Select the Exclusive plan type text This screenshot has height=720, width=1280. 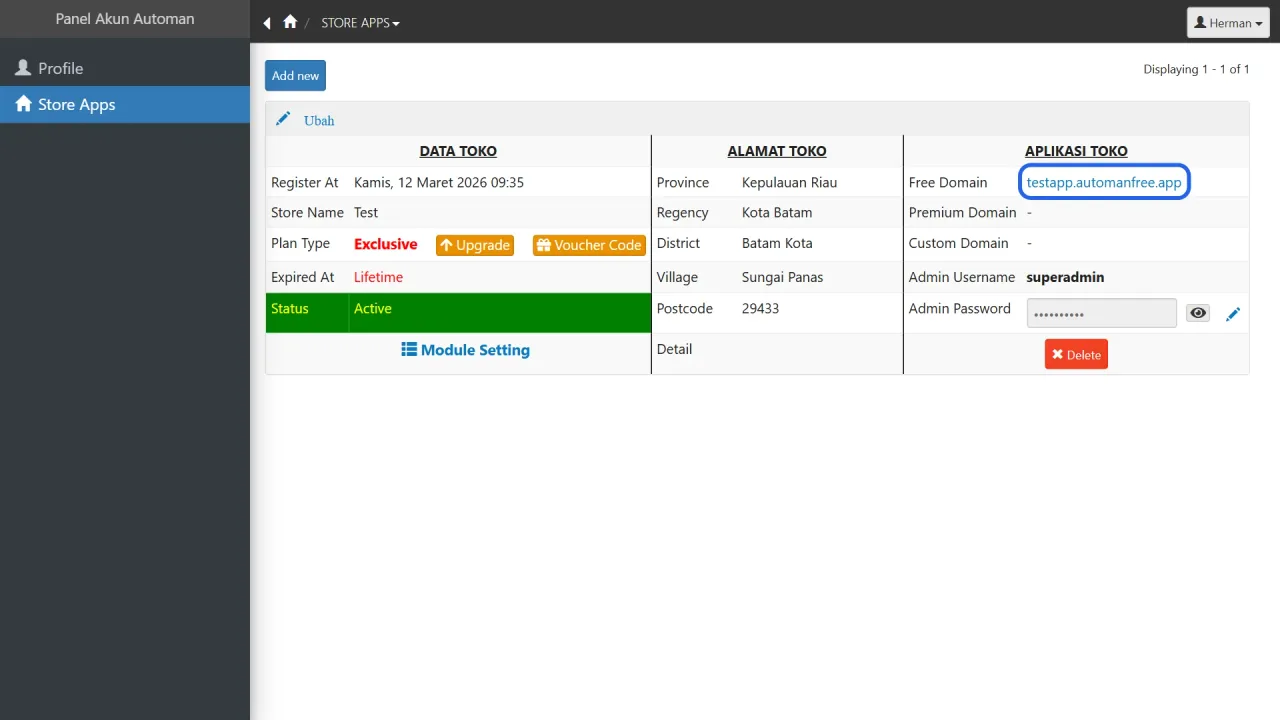[385, 244]
